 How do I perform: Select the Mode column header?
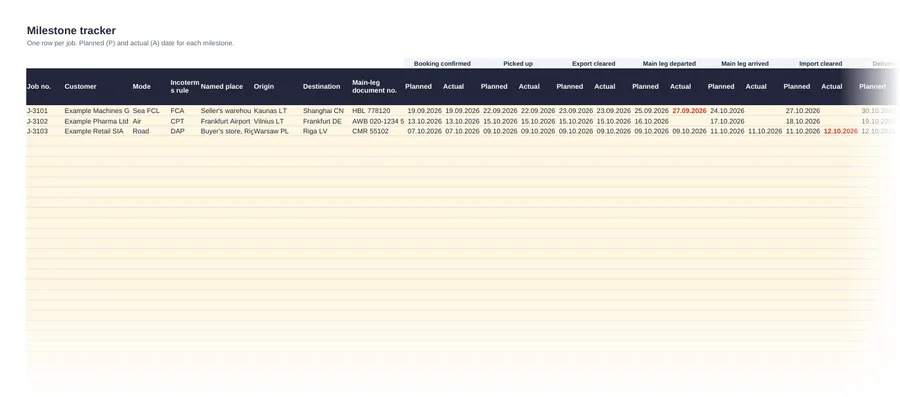[142, 87]
